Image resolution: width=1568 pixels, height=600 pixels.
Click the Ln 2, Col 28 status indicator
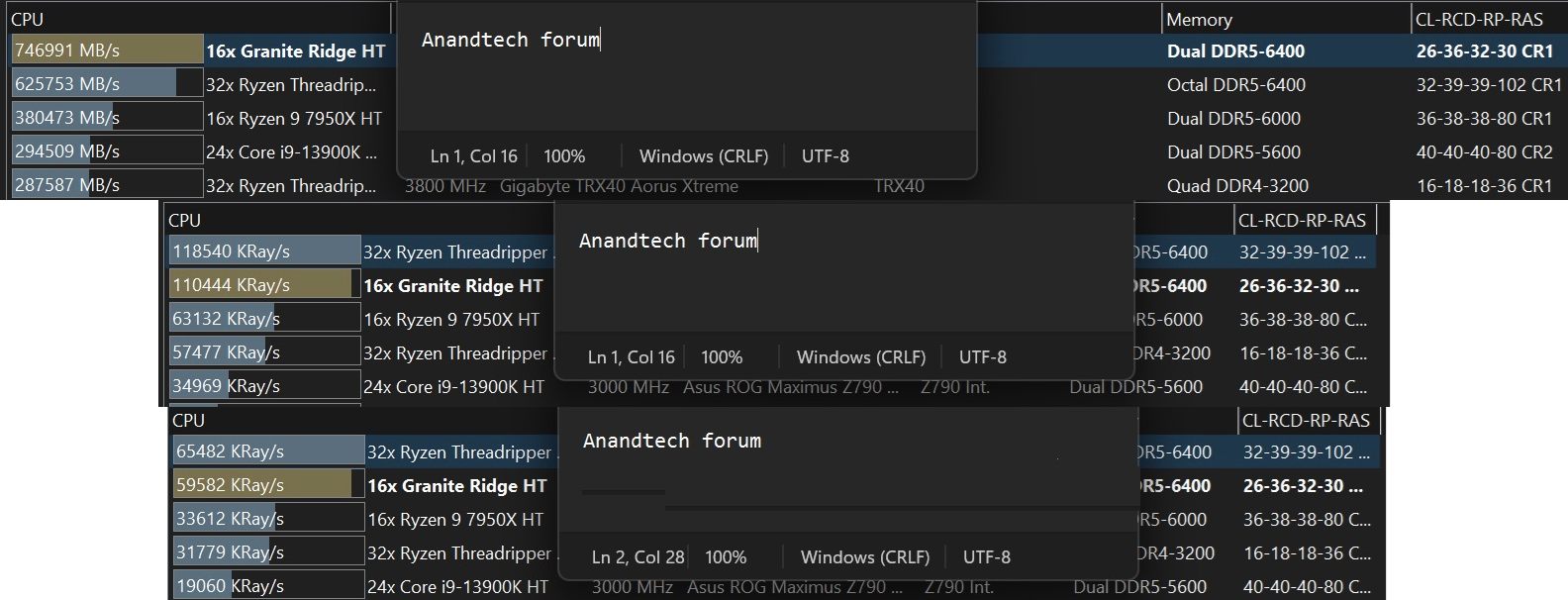637,557
